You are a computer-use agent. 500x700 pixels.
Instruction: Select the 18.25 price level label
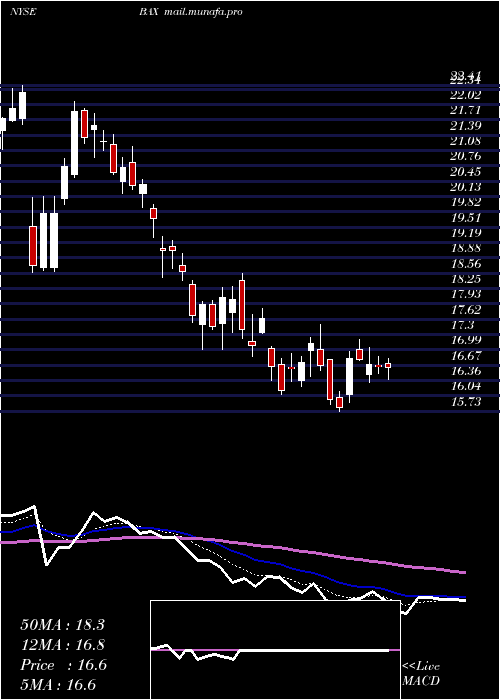(465, 279)
